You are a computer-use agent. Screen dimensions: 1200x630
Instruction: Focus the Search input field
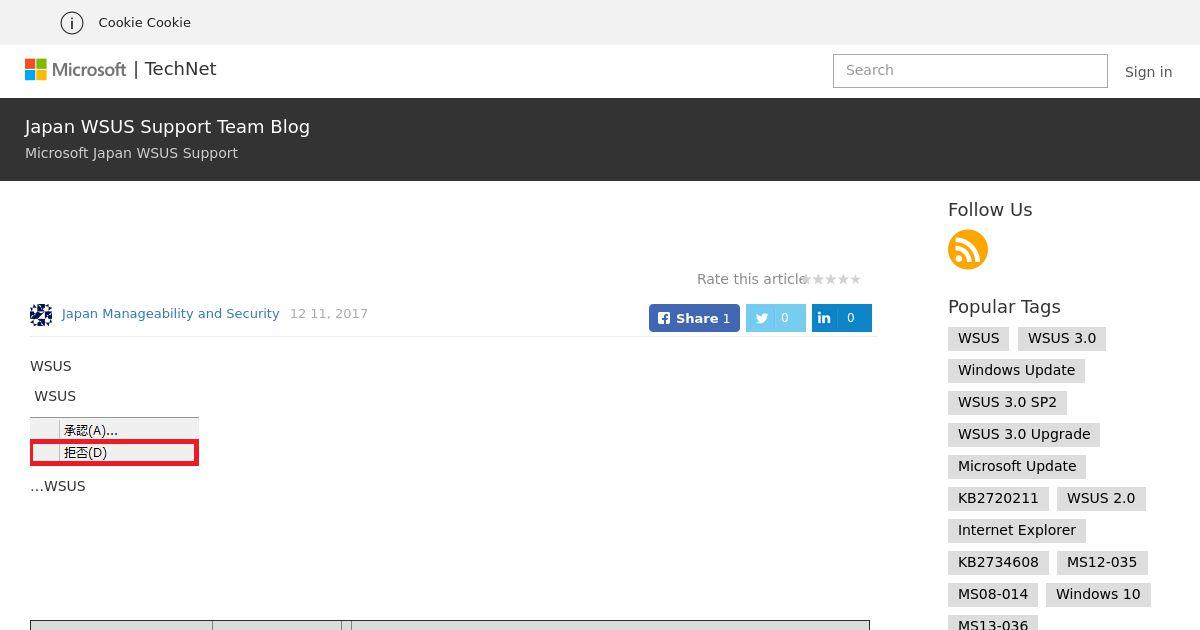click(970, 71)
